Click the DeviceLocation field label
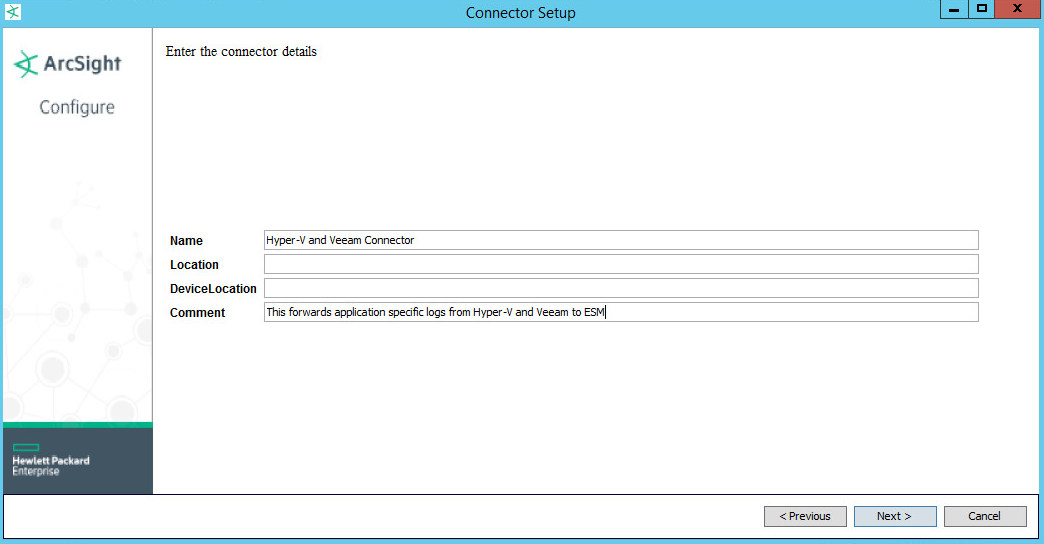The width and height of the screenshot is (1044, 544). coord(213,289)
